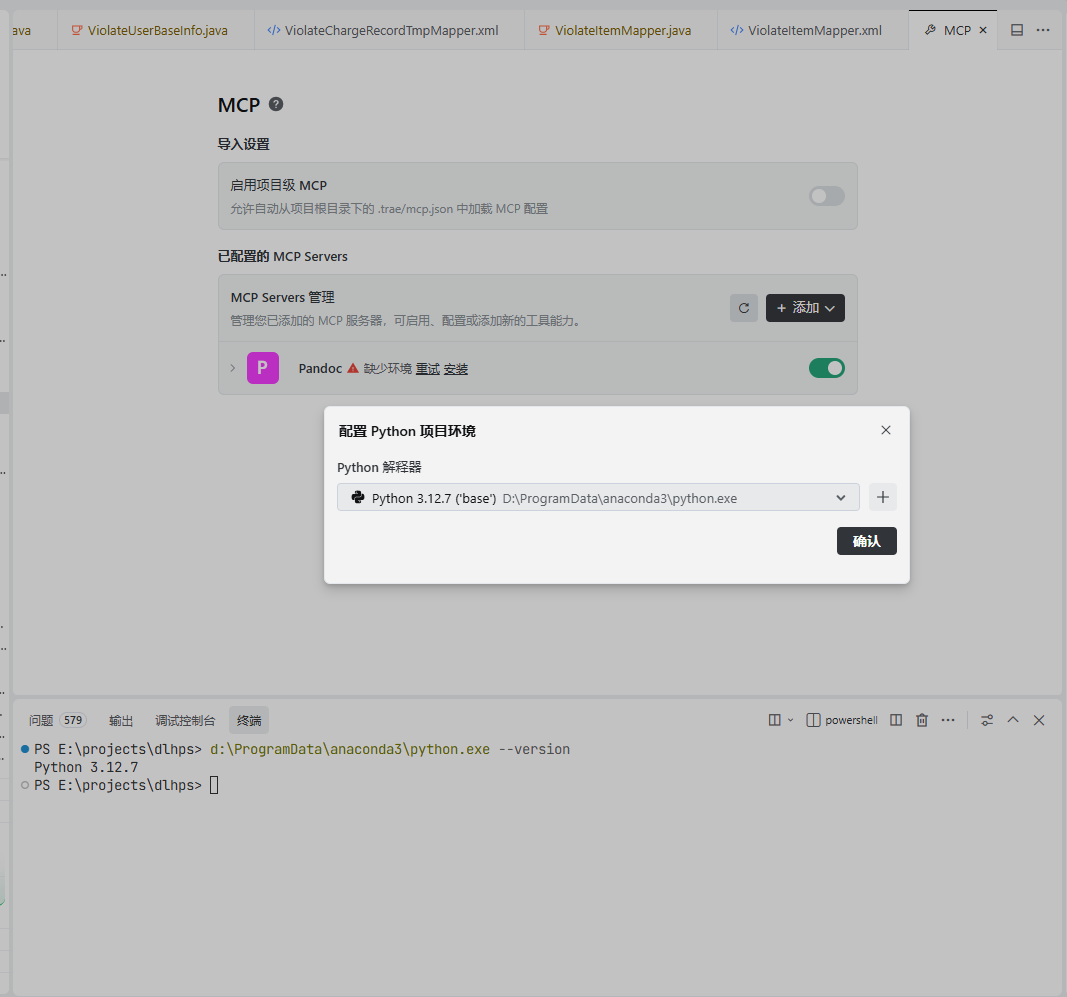Click the purple Pandoc server icon
This screenshot has height=997, width=1067.
click(x=263, y=368)
